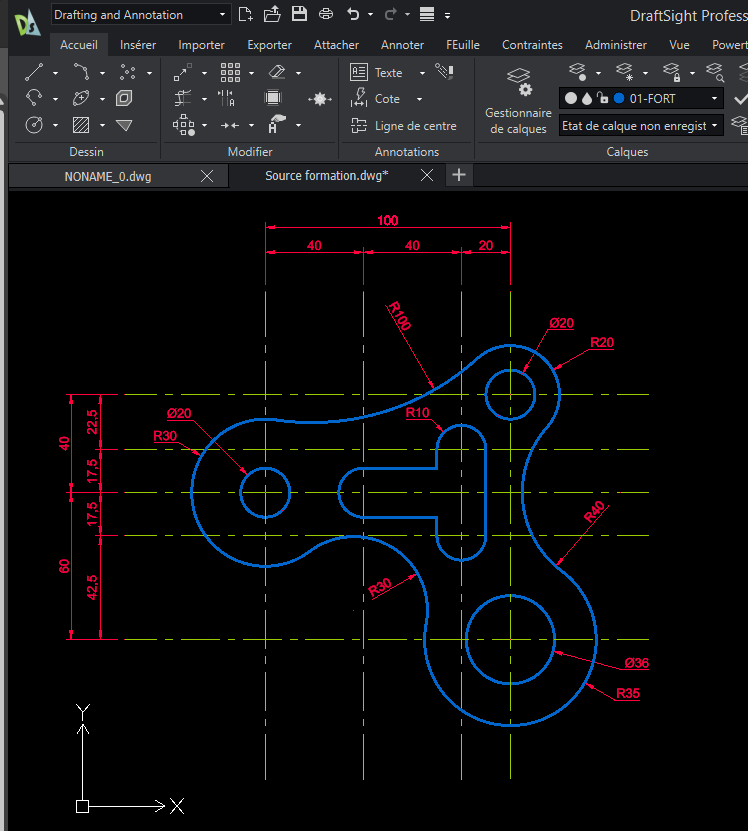Select the Line drawing tool
The image size is (748, 831).
34,72
